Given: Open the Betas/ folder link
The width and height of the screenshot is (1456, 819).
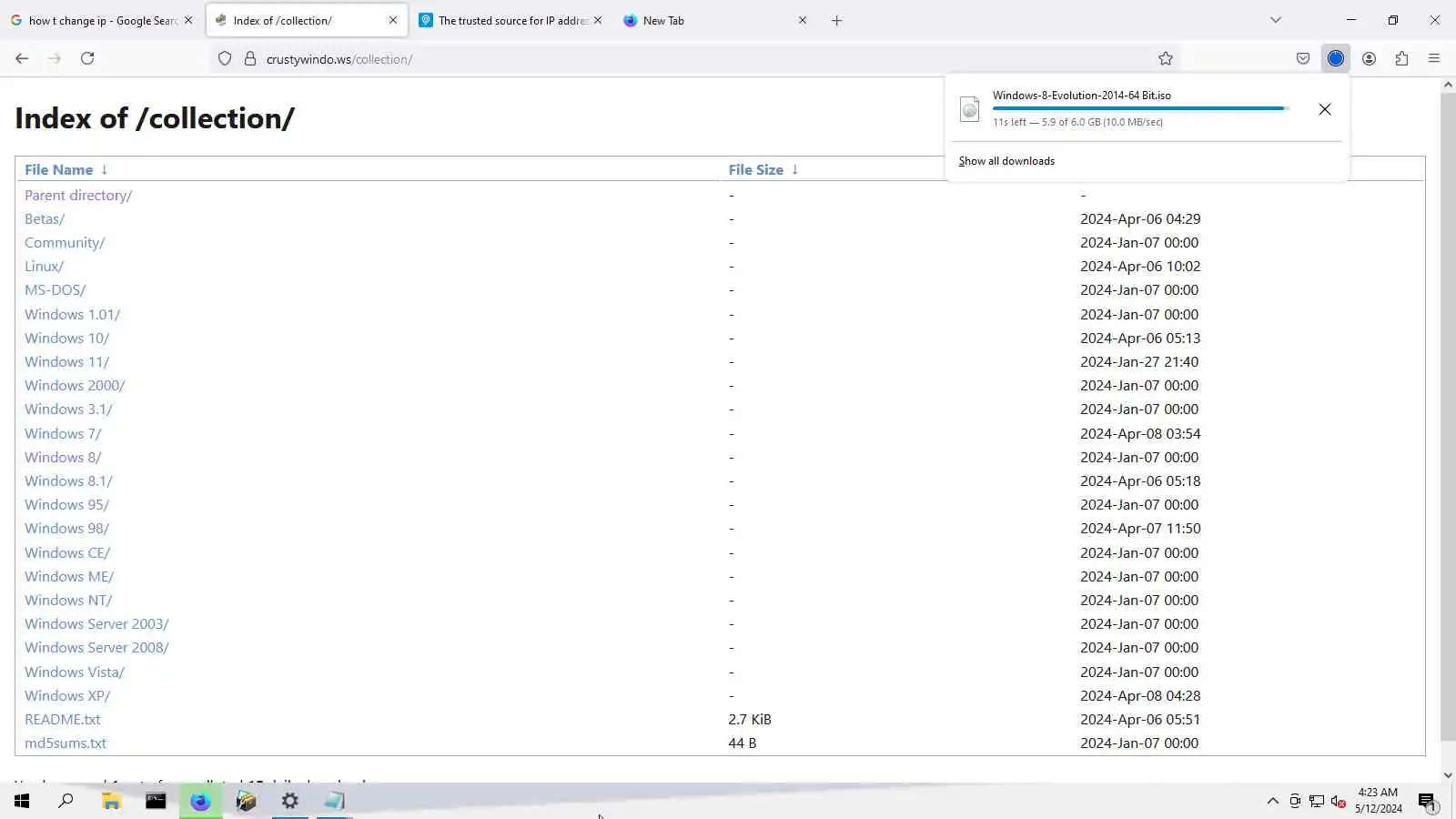Looking at the screenshot, I should [45, 218].
